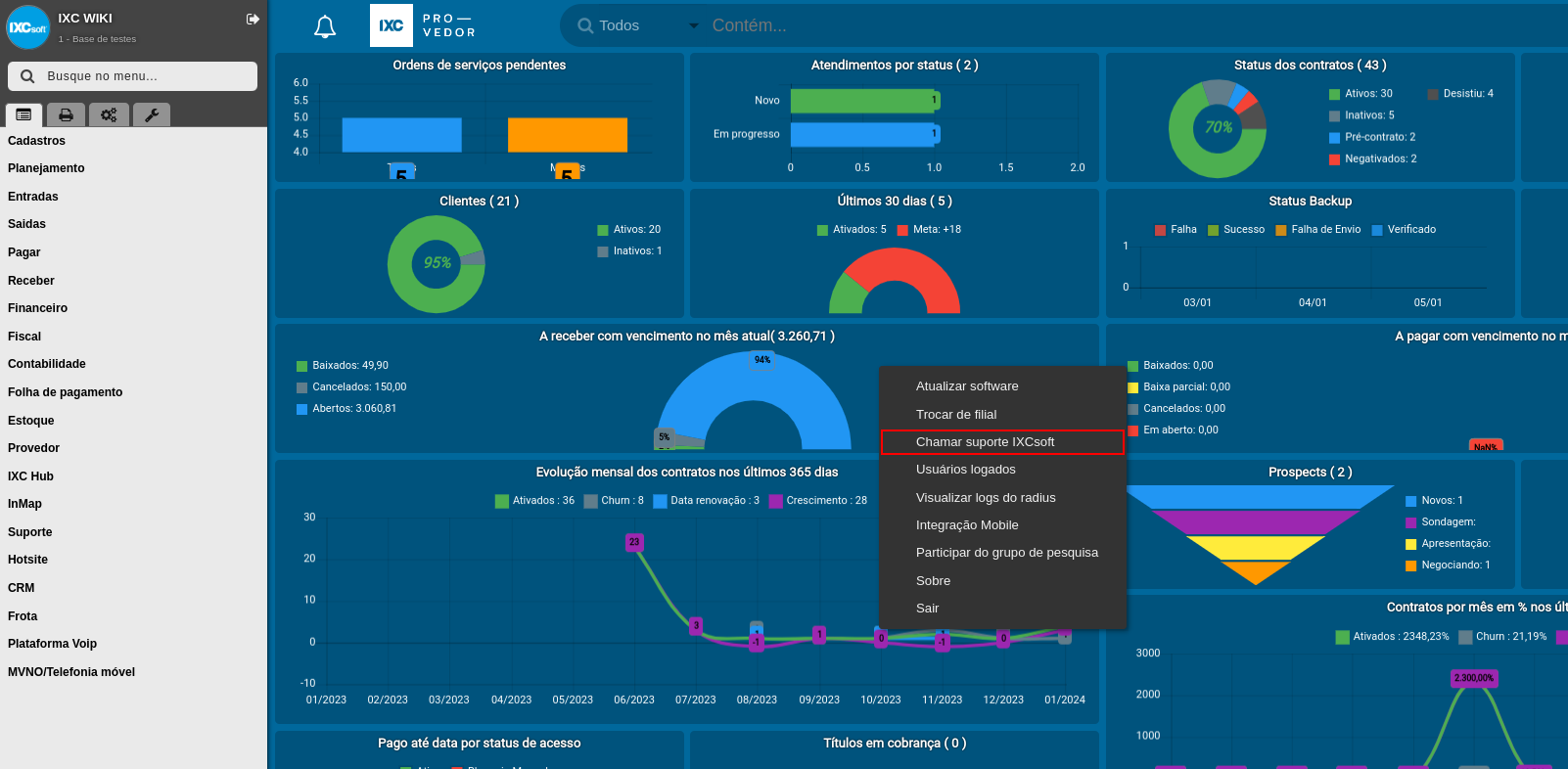Viewport: 1568px width, 769px height.
Task: Choose 'Sair' to log out
Action: pyautogui.click(x=1003, y=609)
